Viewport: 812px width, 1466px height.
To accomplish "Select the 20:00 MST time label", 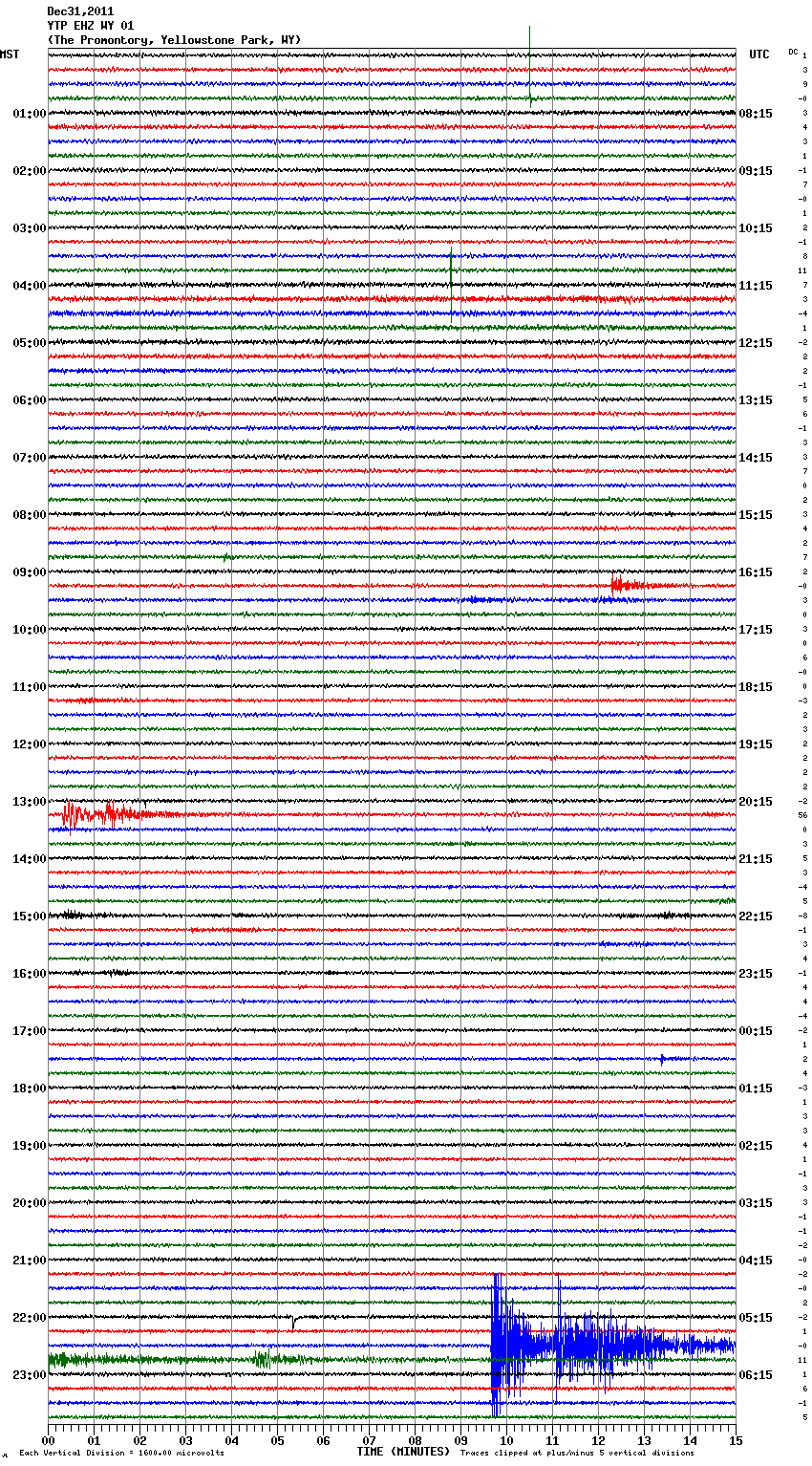I will coord(30,1203).
